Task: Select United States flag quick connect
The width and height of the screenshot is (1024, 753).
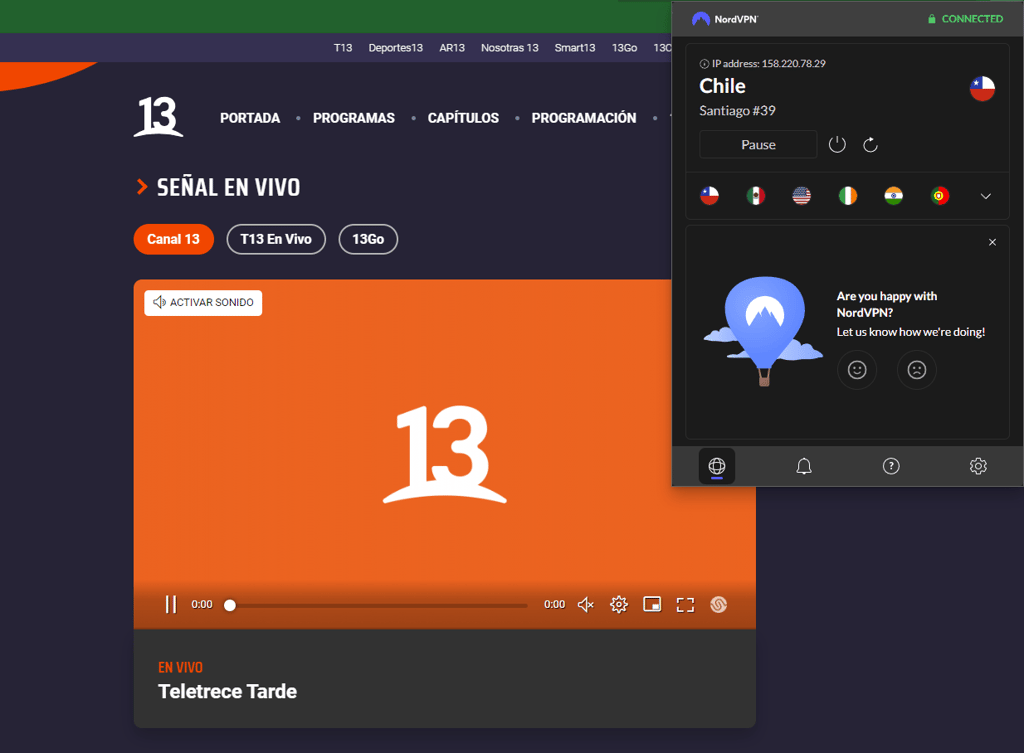Action: click(802, 196)
